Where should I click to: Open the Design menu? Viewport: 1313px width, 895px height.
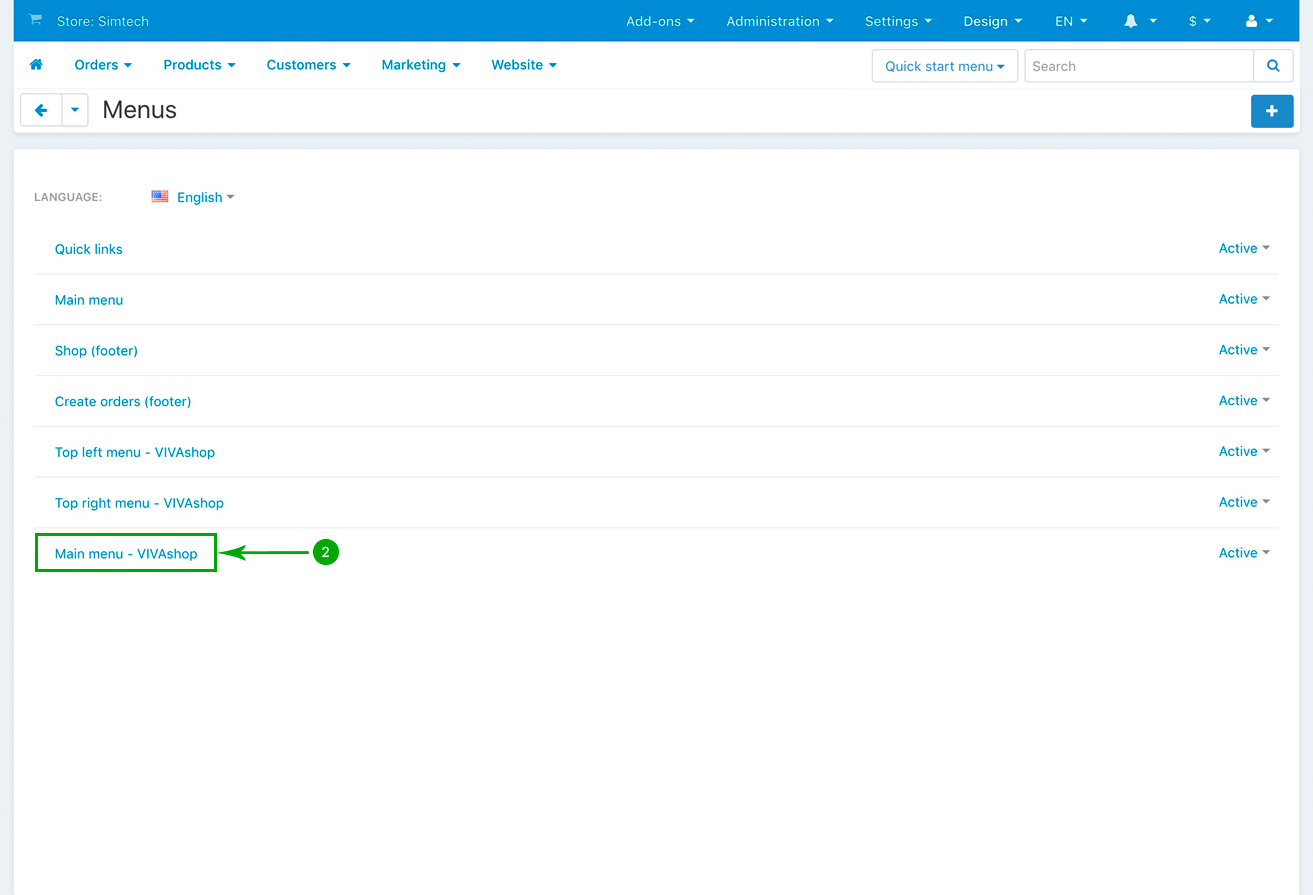point(992,21)
